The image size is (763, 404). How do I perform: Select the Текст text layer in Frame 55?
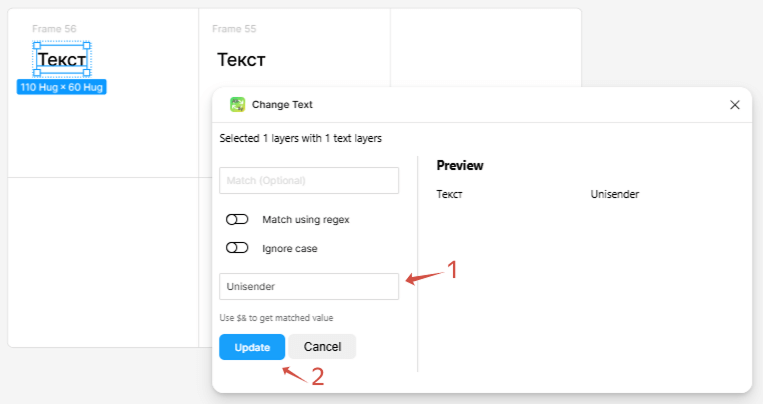(241, 59)
